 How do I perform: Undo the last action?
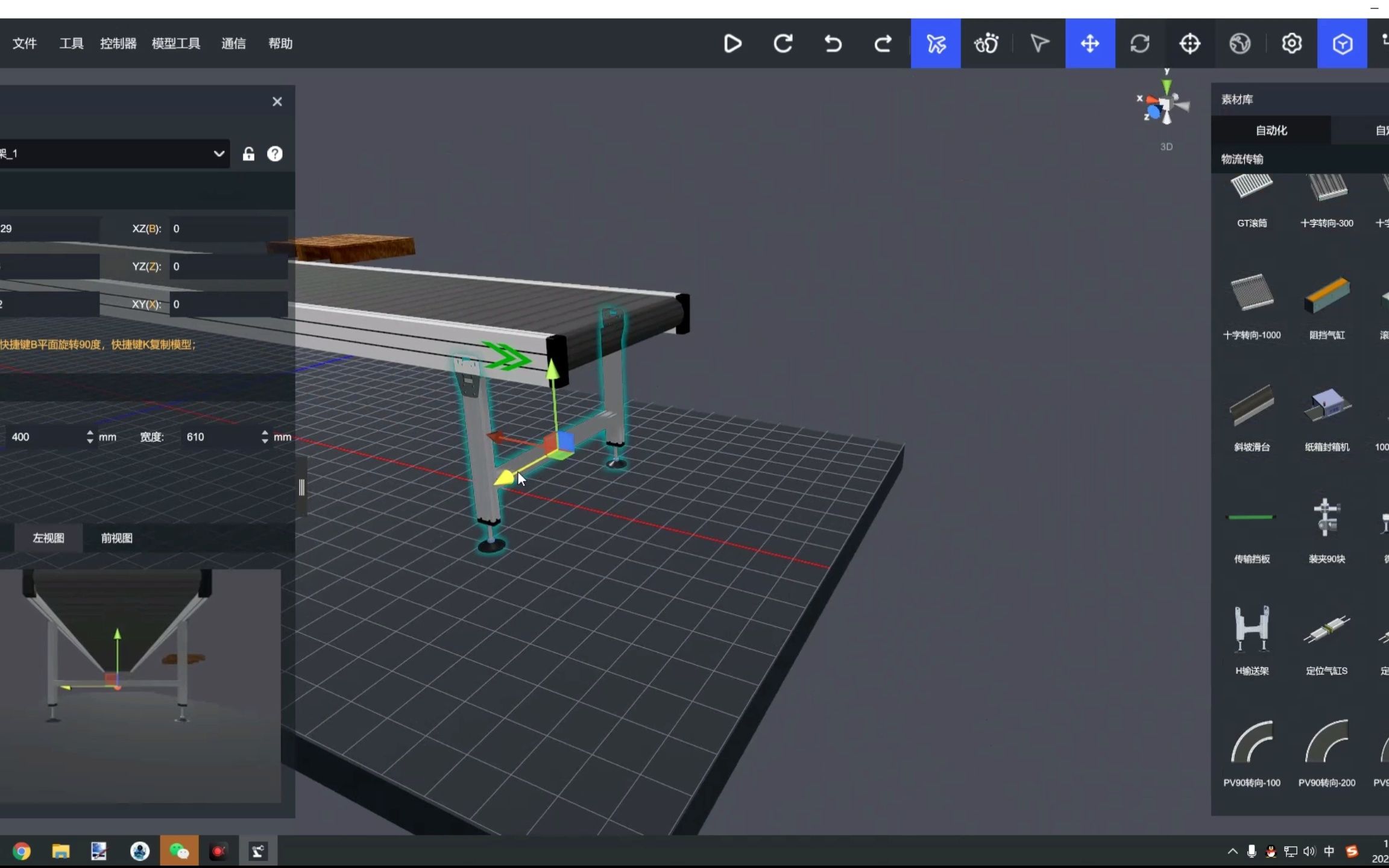click(x=833, y=43)
